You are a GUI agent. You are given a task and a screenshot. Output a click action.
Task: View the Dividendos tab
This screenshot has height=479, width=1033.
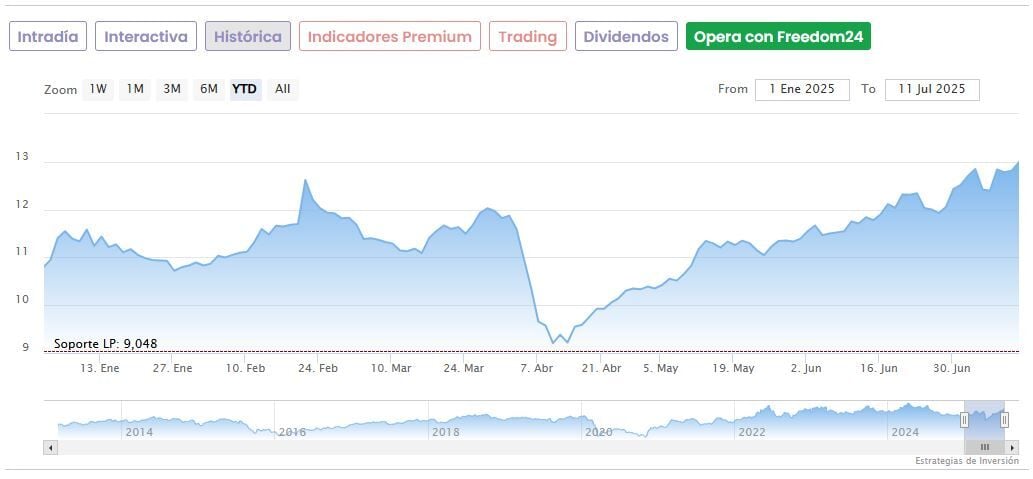coord(626,37)
